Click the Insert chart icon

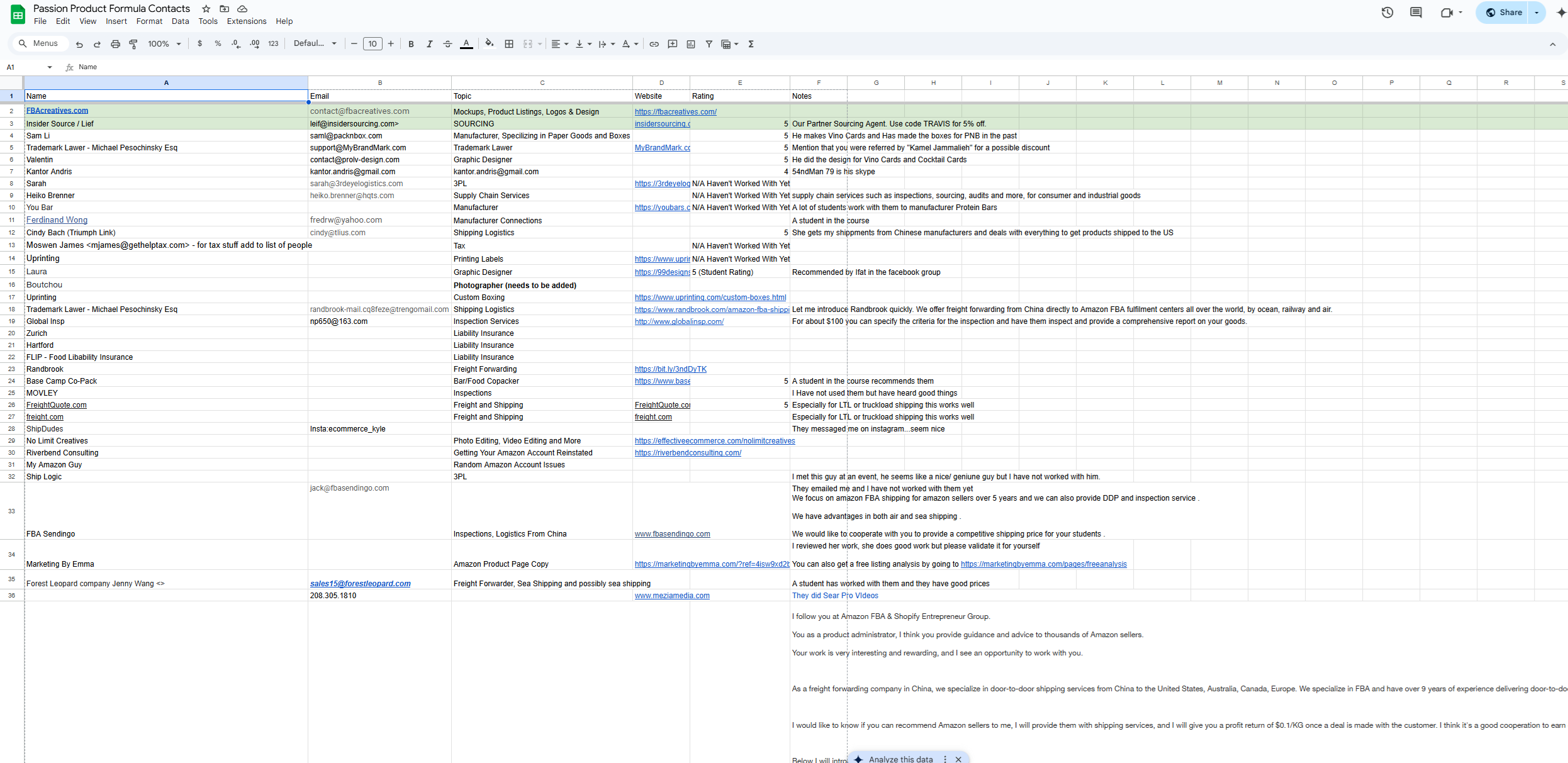coord(691,44)
